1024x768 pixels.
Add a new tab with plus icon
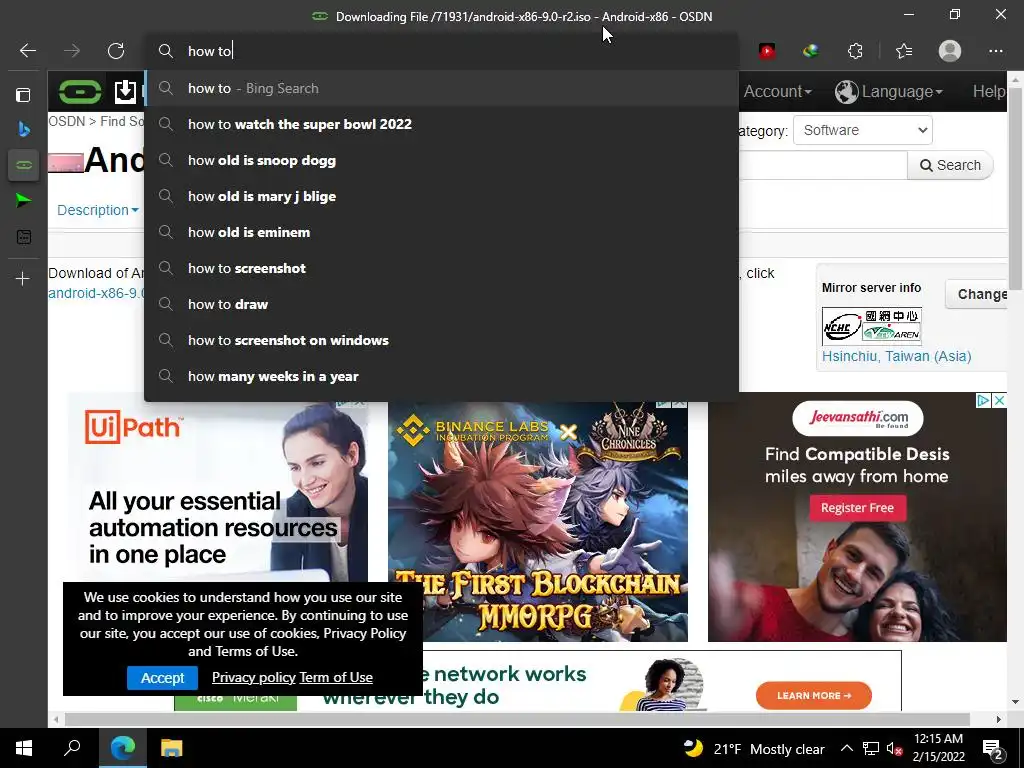(23, 279)
